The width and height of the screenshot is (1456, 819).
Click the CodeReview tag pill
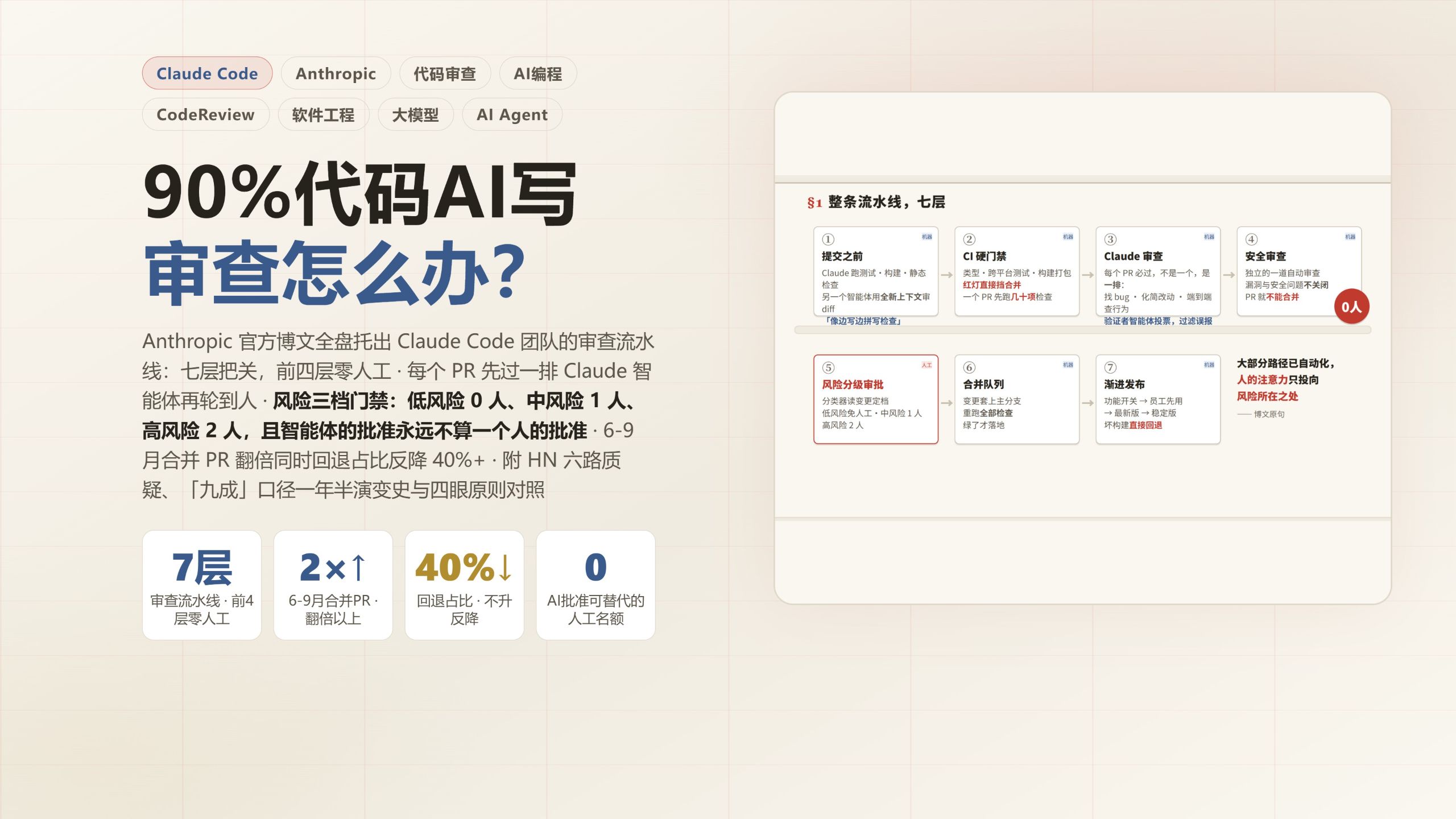(206, 114)
